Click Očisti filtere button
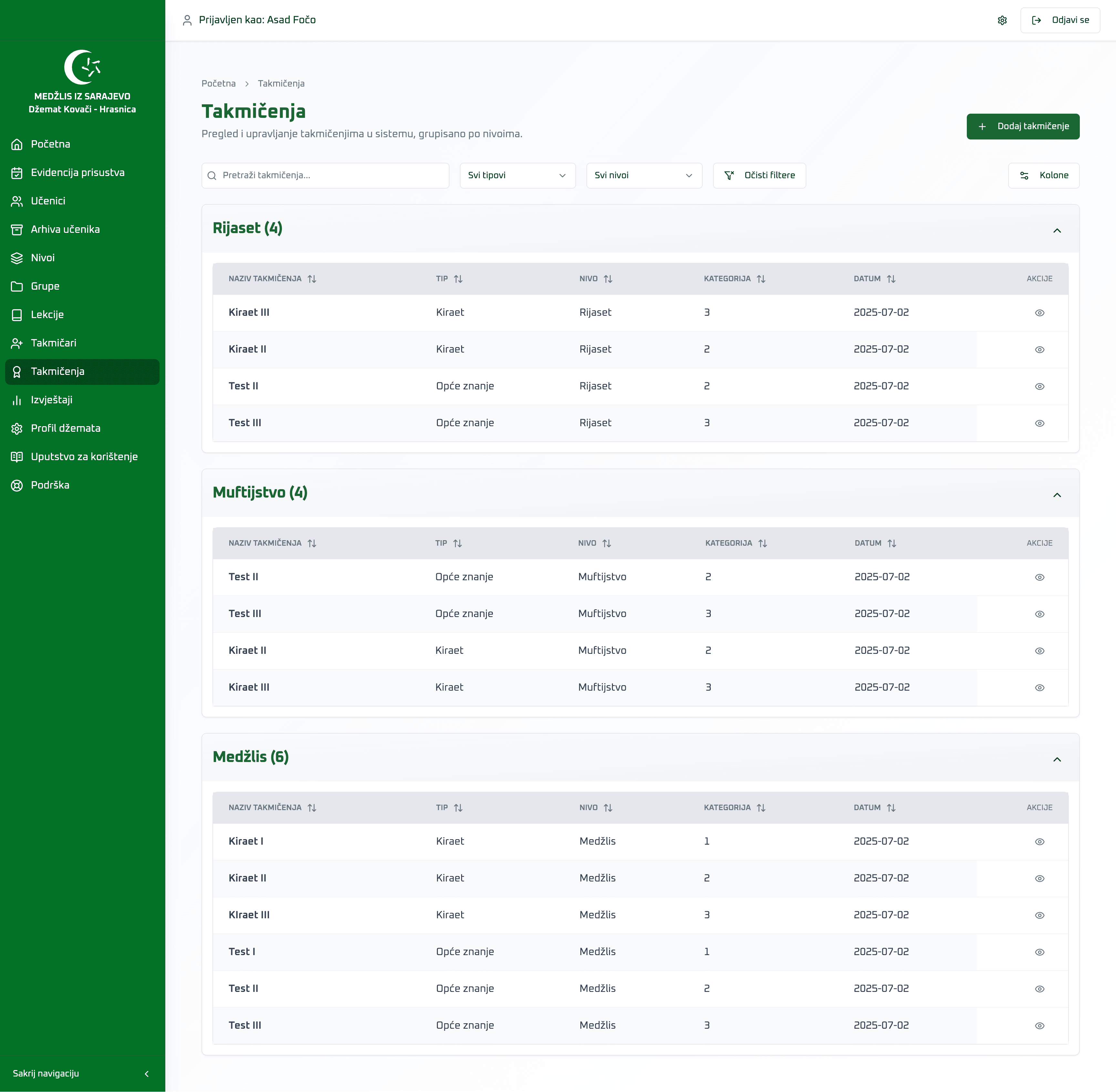The image size is (1116, 1092). coord(759,176)
